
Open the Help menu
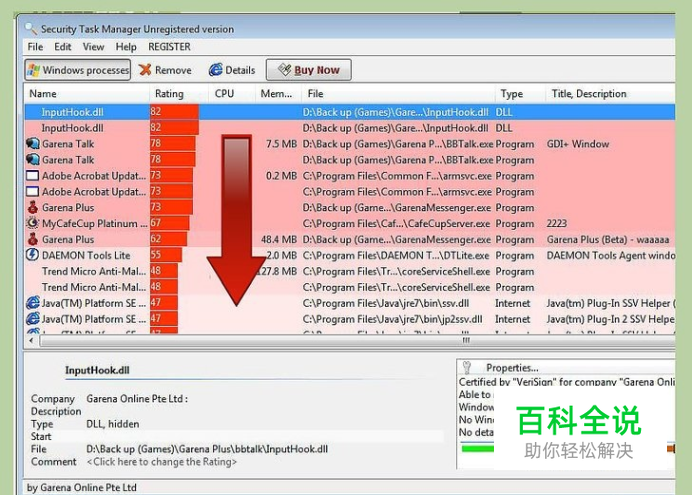coord(126,47)
